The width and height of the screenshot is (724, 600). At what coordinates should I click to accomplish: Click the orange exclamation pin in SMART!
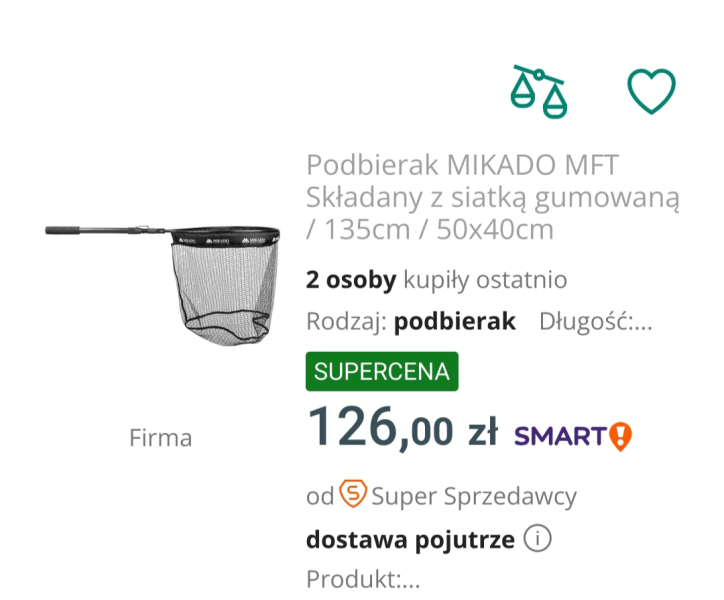tap(621, 435)
